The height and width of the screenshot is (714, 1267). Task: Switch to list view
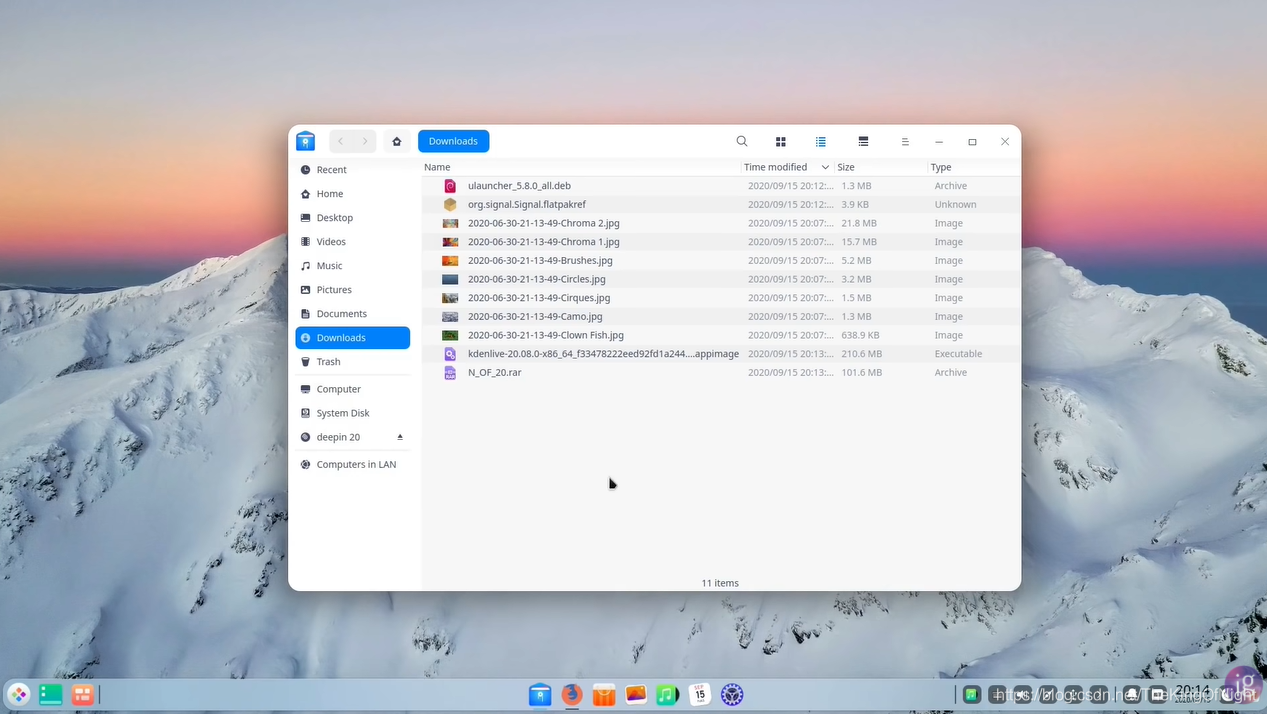pyautogui.click(x=821, y=141)
